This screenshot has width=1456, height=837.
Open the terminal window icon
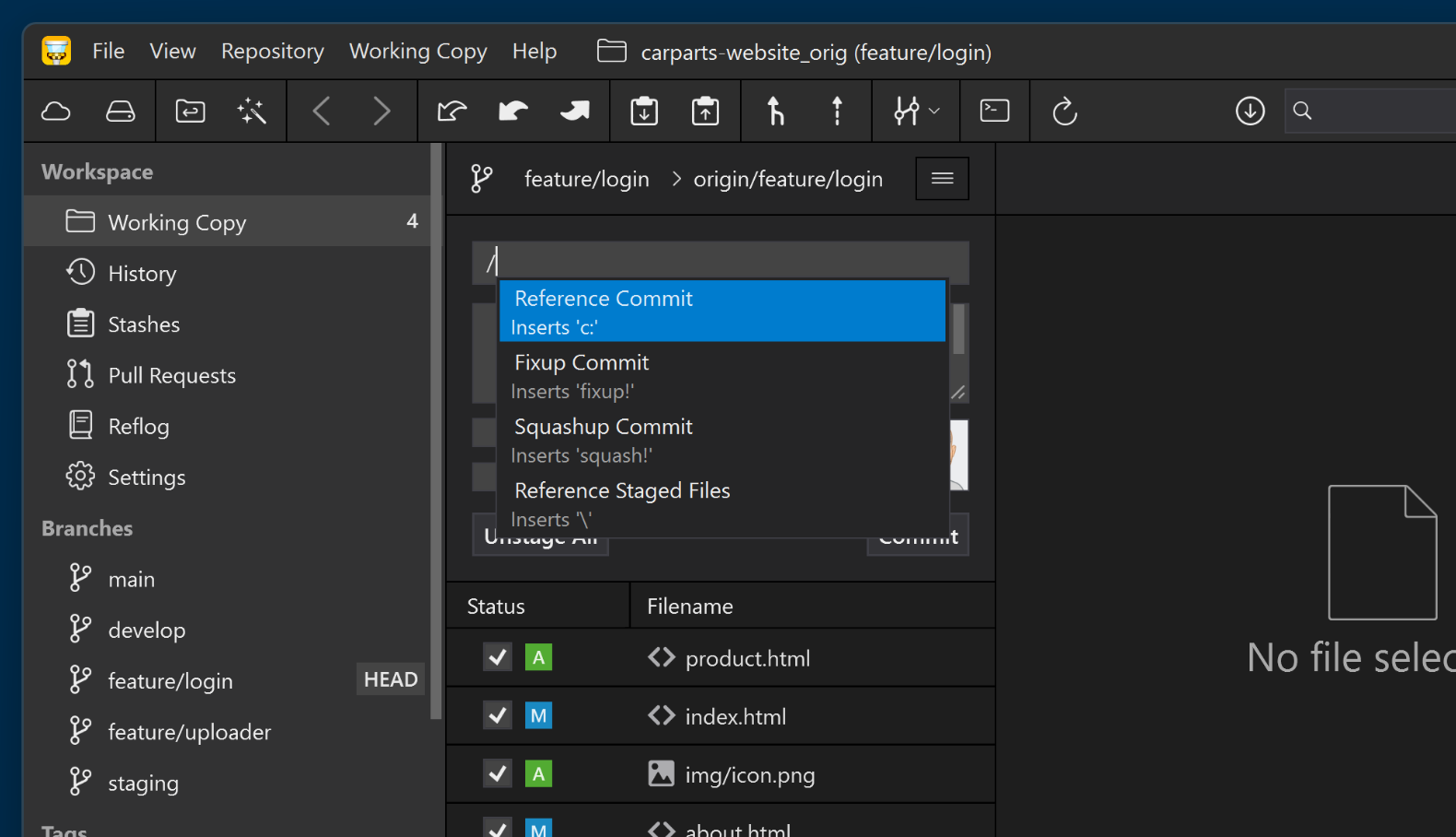point(994,112)
